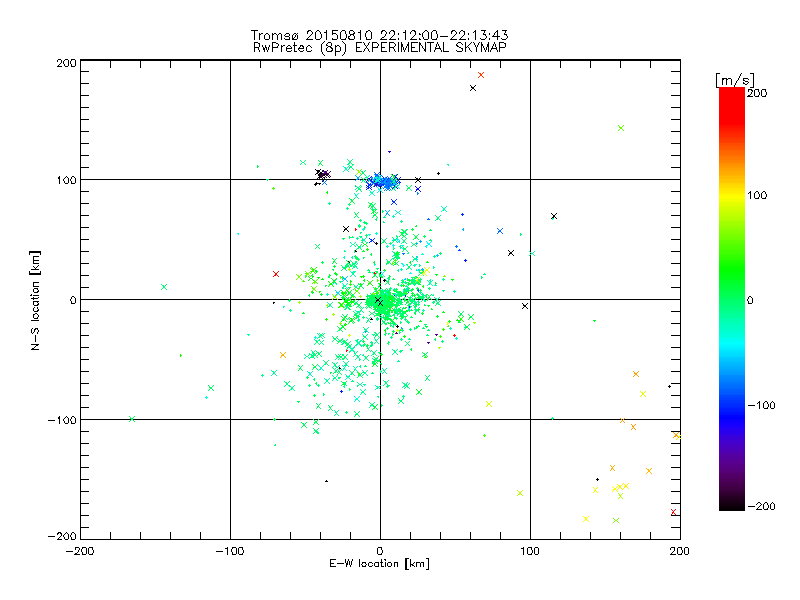Click the plot title 'Tromsø 20150810 22:12:00-22:13:43'
Viewport: 800px width, 600px height.
click(379, 35)
